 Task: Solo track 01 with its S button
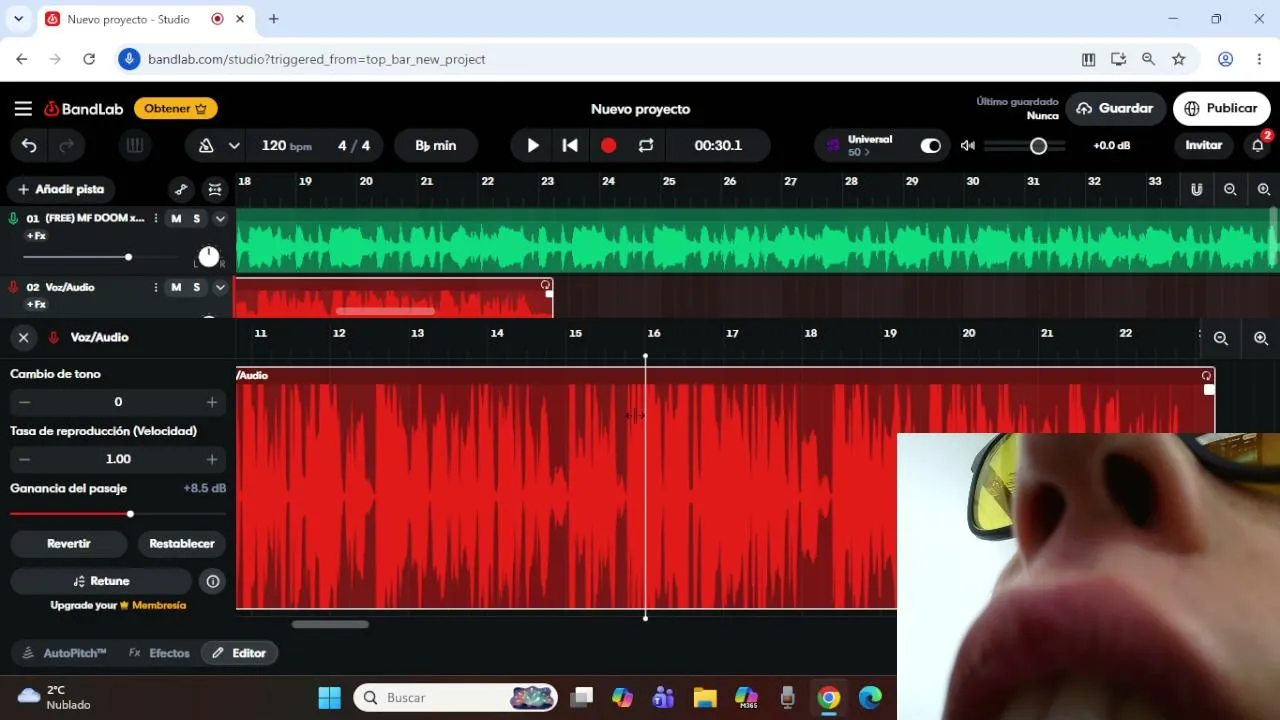(x=196, y=218)
